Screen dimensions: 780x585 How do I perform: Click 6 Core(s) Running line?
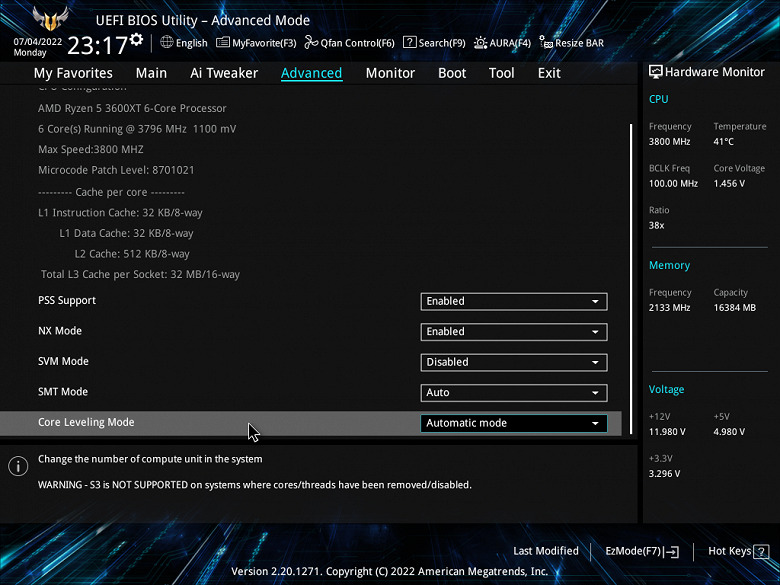(137, 129)
